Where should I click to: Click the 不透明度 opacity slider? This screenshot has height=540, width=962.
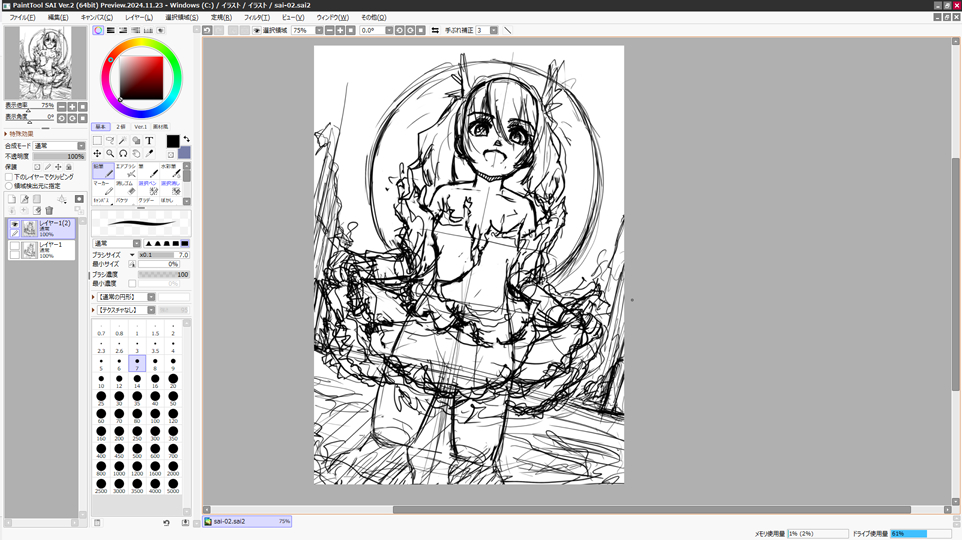pyautogui.click(x=59, y=156)
